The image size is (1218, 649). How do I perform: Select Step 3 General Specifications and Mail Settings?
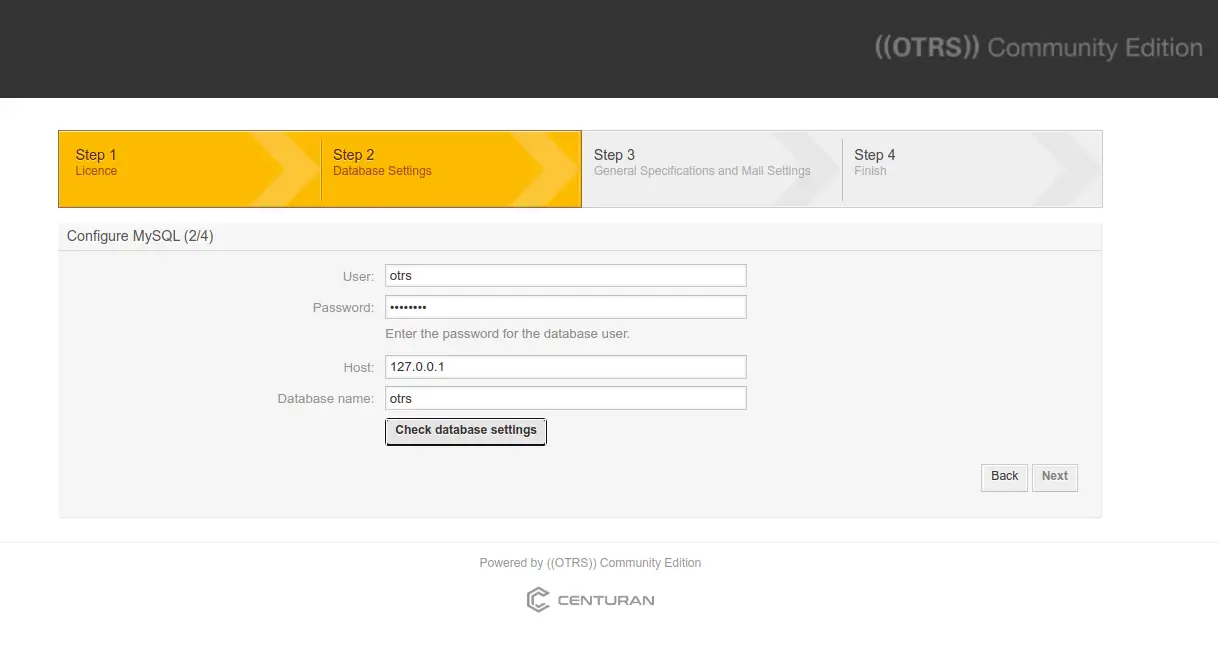(712, 168)
